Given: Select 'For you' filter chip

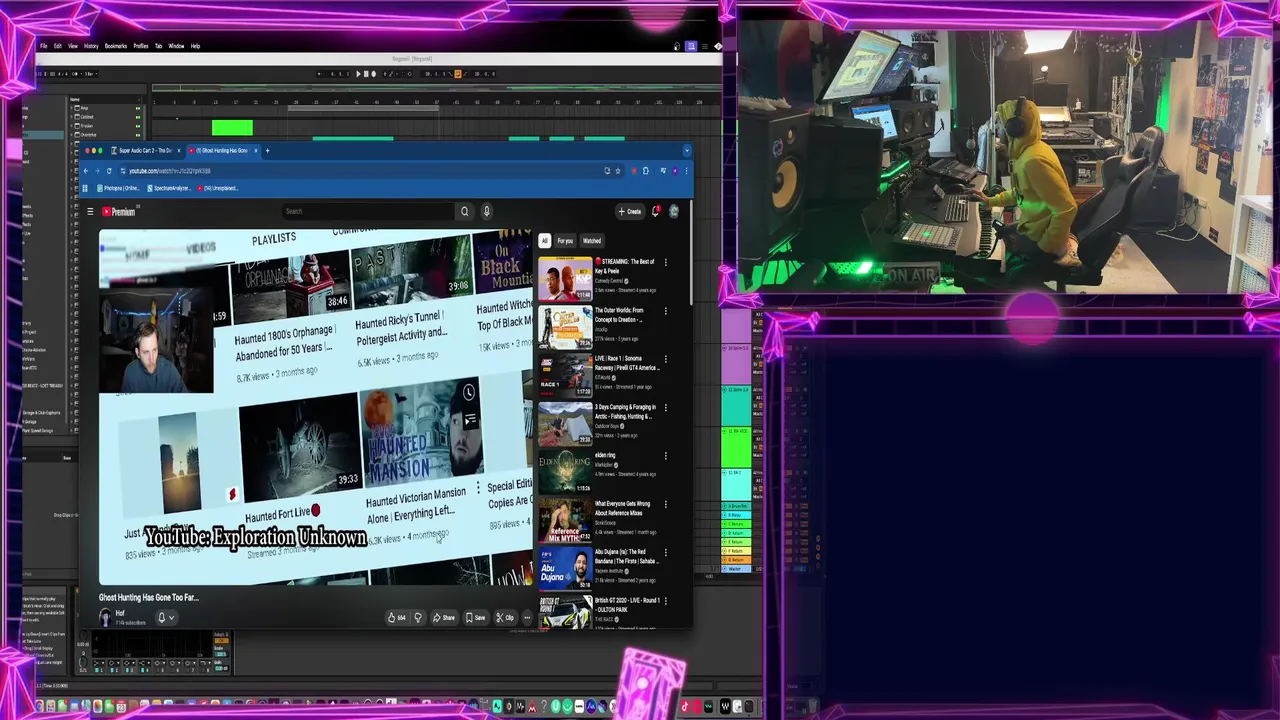Looking at the screenshot, I should [x=565, y=241].
